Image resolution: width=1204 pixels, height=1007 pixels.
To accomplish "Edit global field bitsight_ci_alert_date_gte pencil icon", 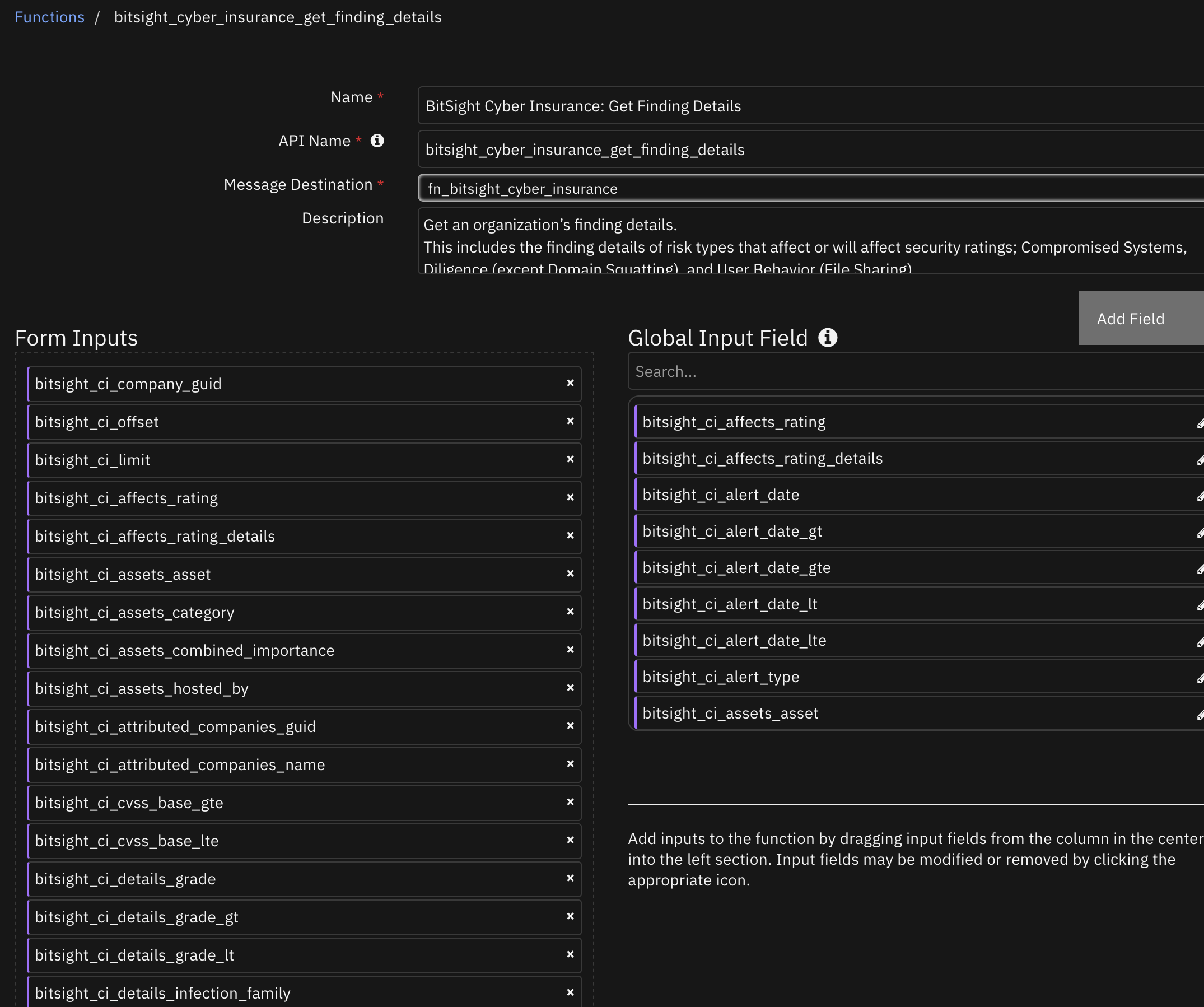I will (x=1200, y=569).
